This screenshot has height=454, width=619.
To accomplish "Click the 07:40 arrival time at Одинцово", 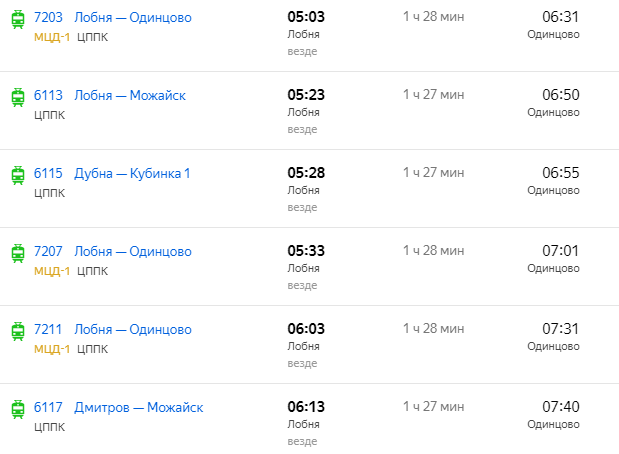I will coord(561,407).
